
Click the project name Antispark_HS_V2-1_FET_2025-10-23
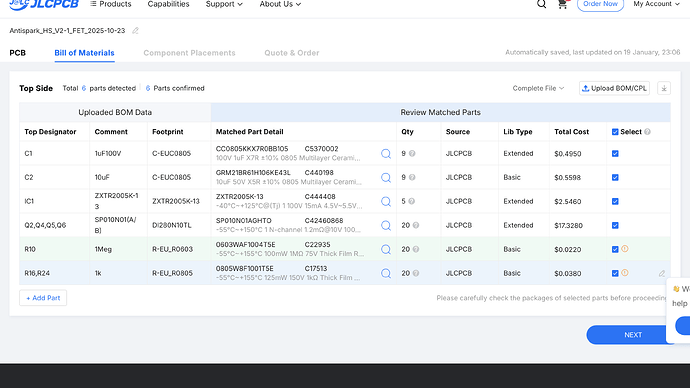click(x=67, y=30)
